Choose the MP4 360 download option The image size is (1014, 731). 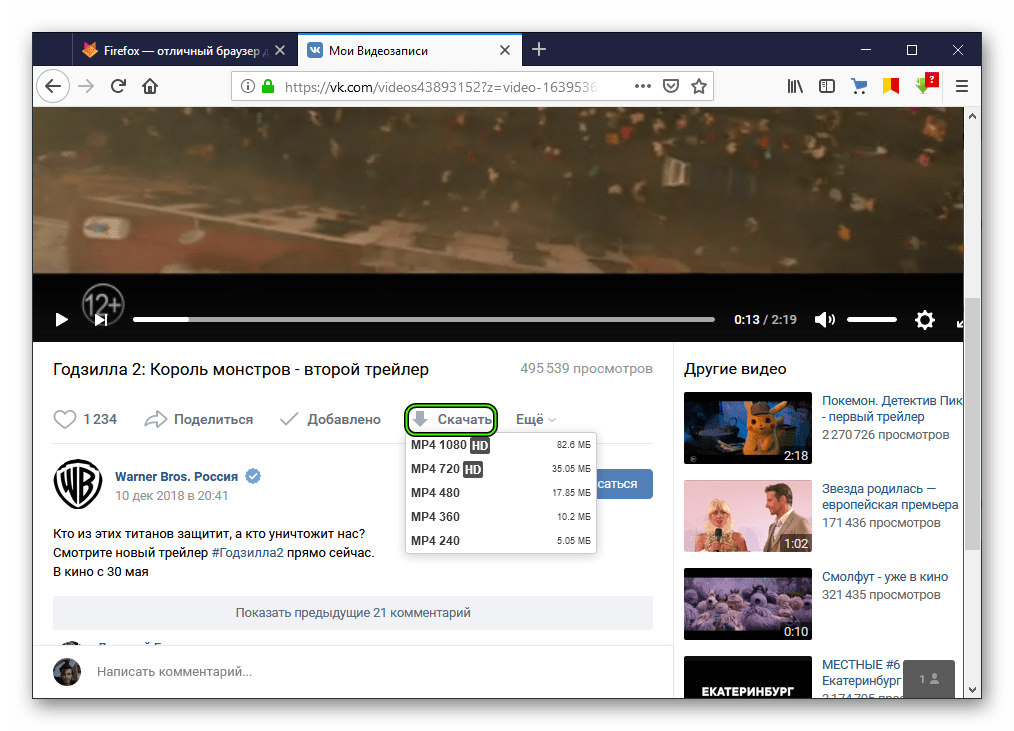click(x=501, y=517)
